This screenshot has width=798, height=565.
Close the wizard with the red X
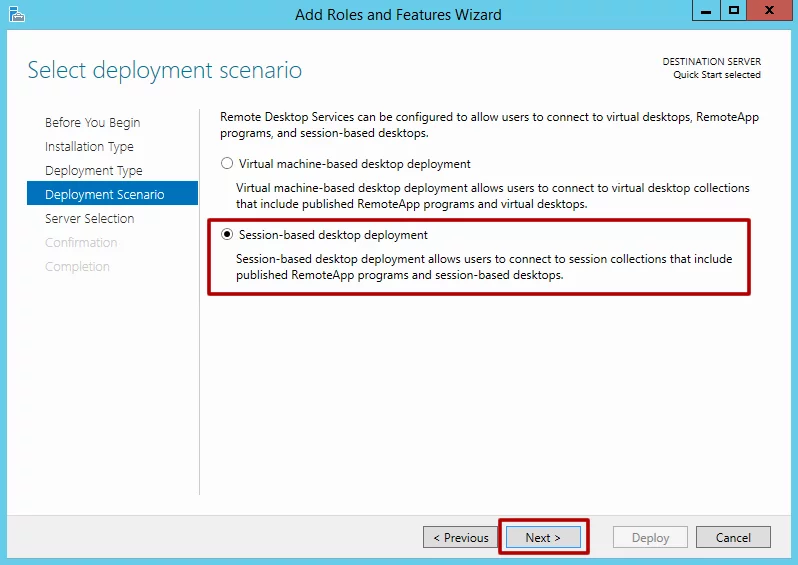[x=769, y=11]
